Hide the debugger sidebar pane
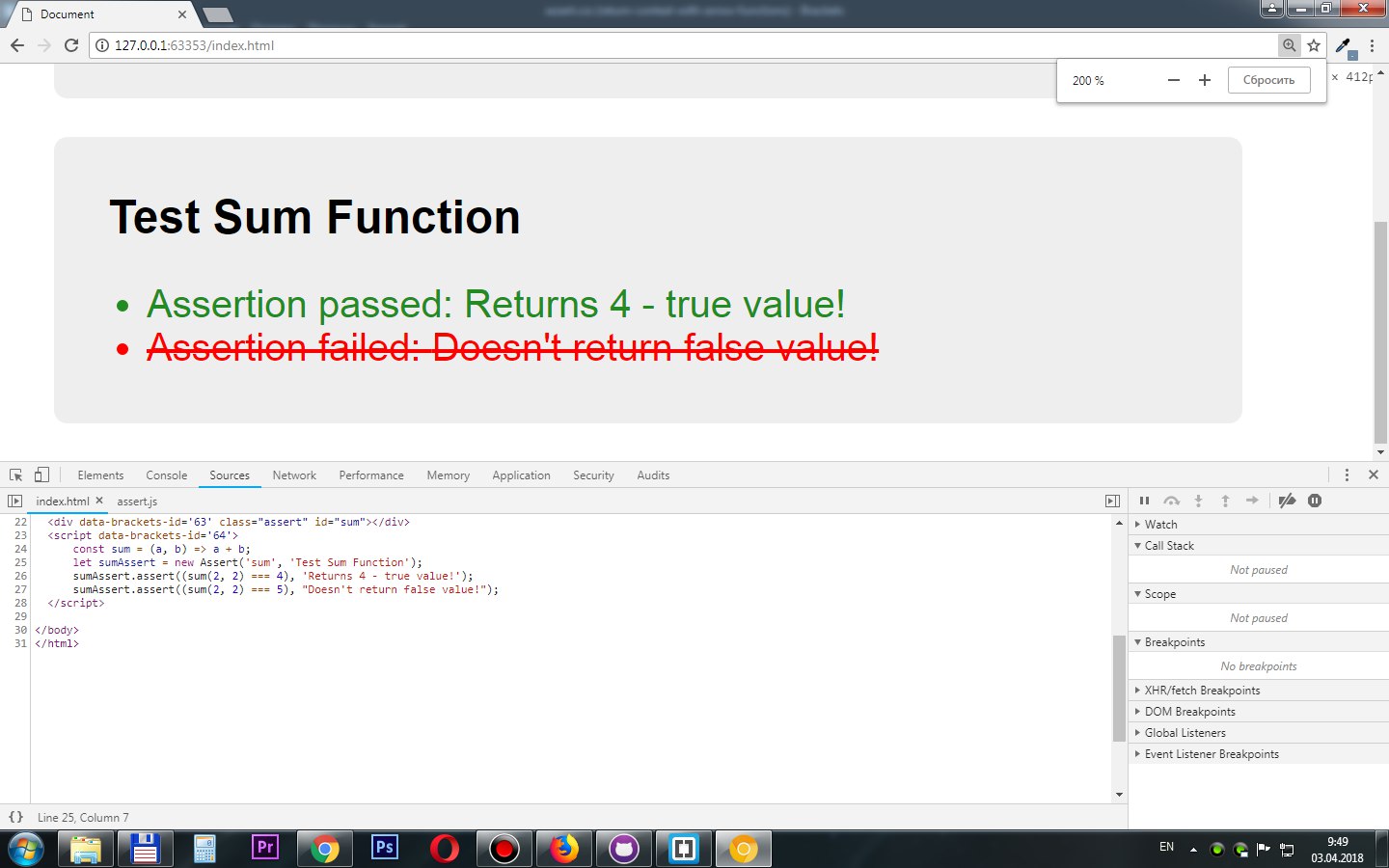This screenshot has height=868, width=1389. (x=1112, y=501)
